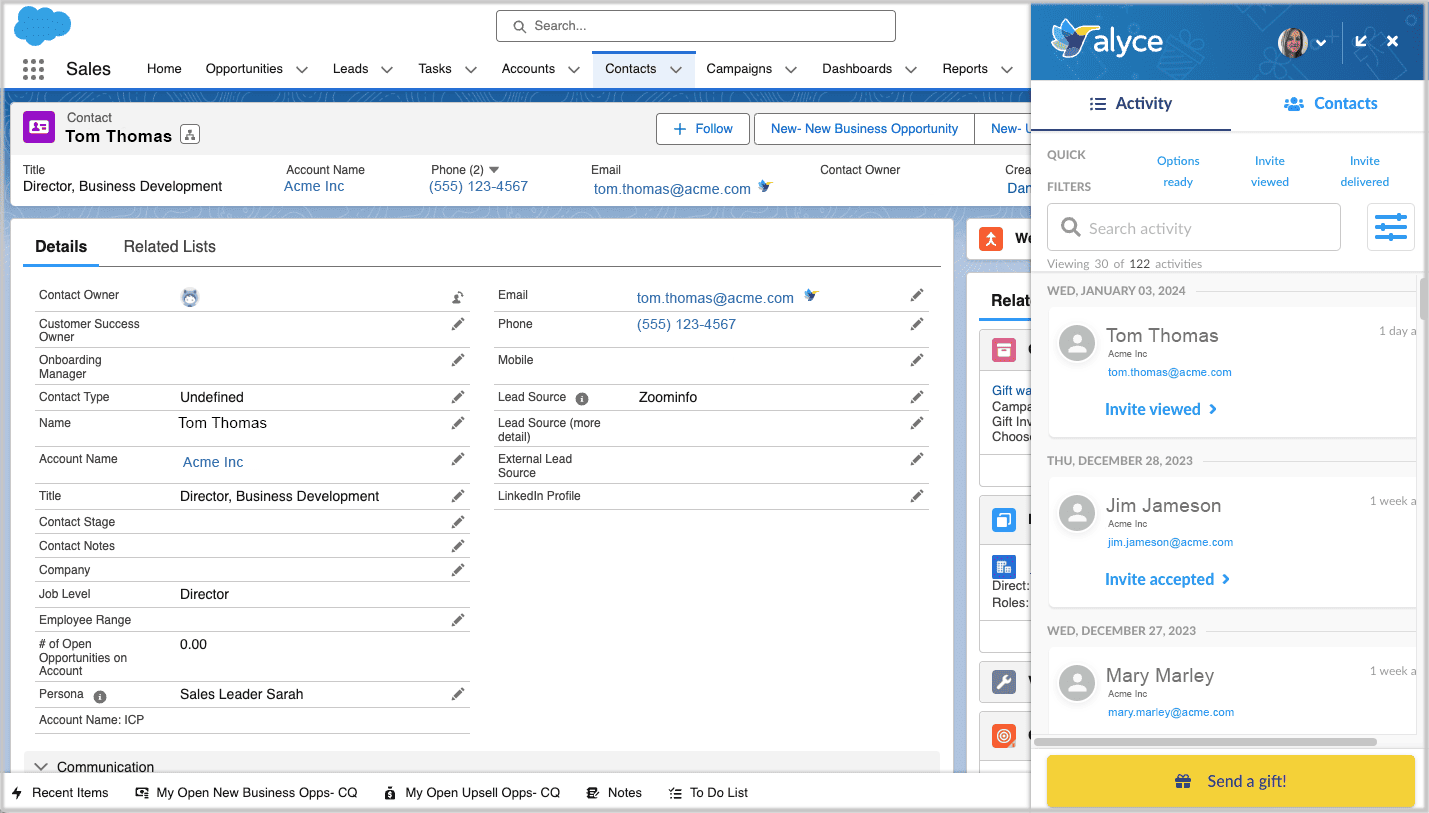
Task: Expand the Phone (2) dropdown arrow
Action: point(494,170)
